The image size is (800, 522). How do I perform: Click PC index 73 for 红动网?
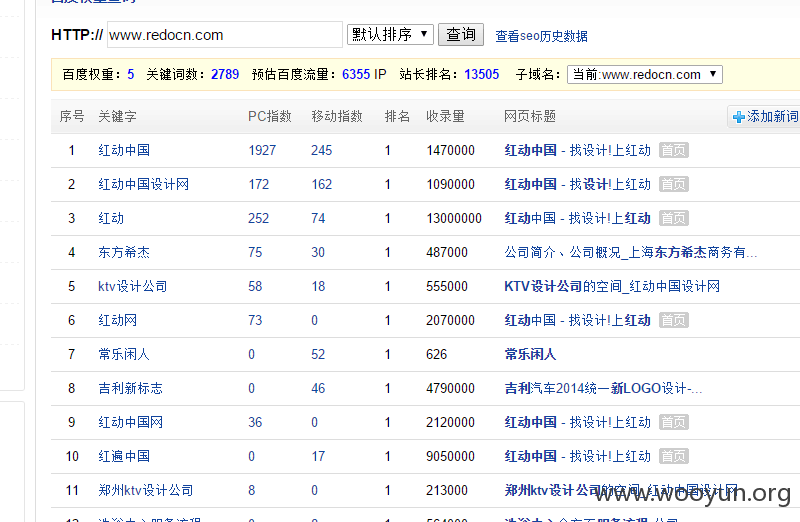pos(255,320)
